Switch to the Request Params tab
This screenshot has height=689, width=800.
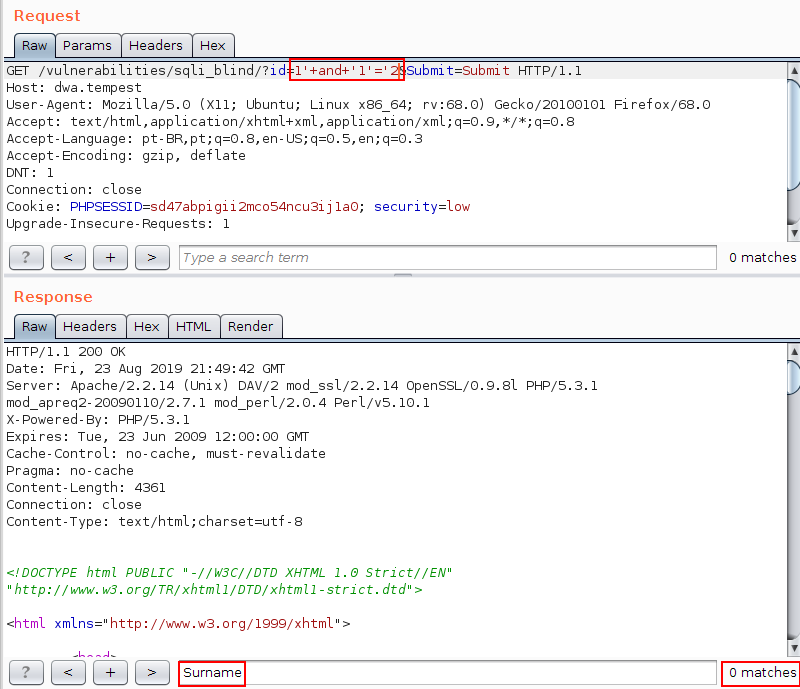click(87, 45)
